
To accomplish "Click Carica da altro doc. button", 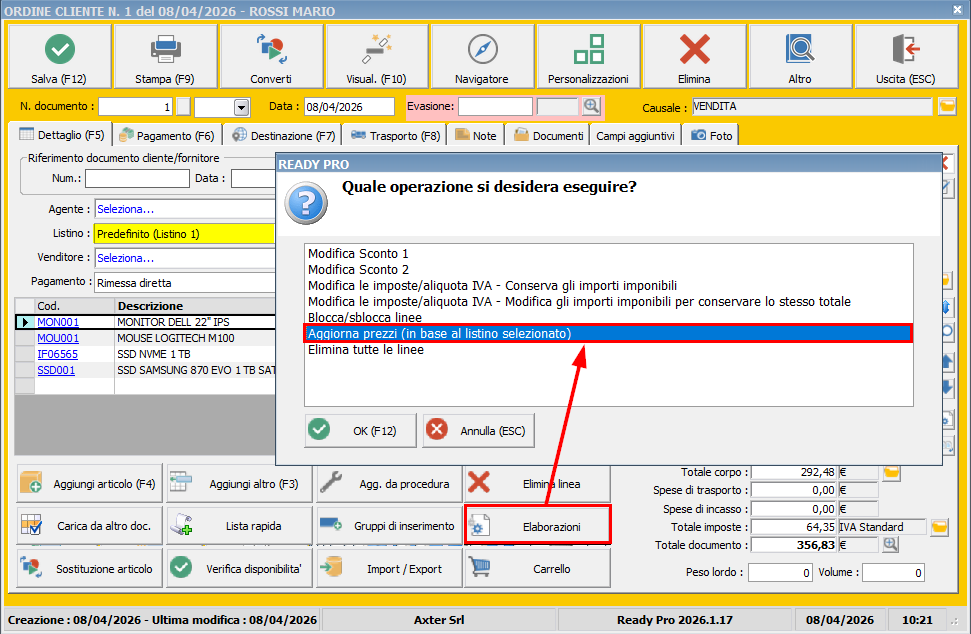I will [x=90, y=526].
